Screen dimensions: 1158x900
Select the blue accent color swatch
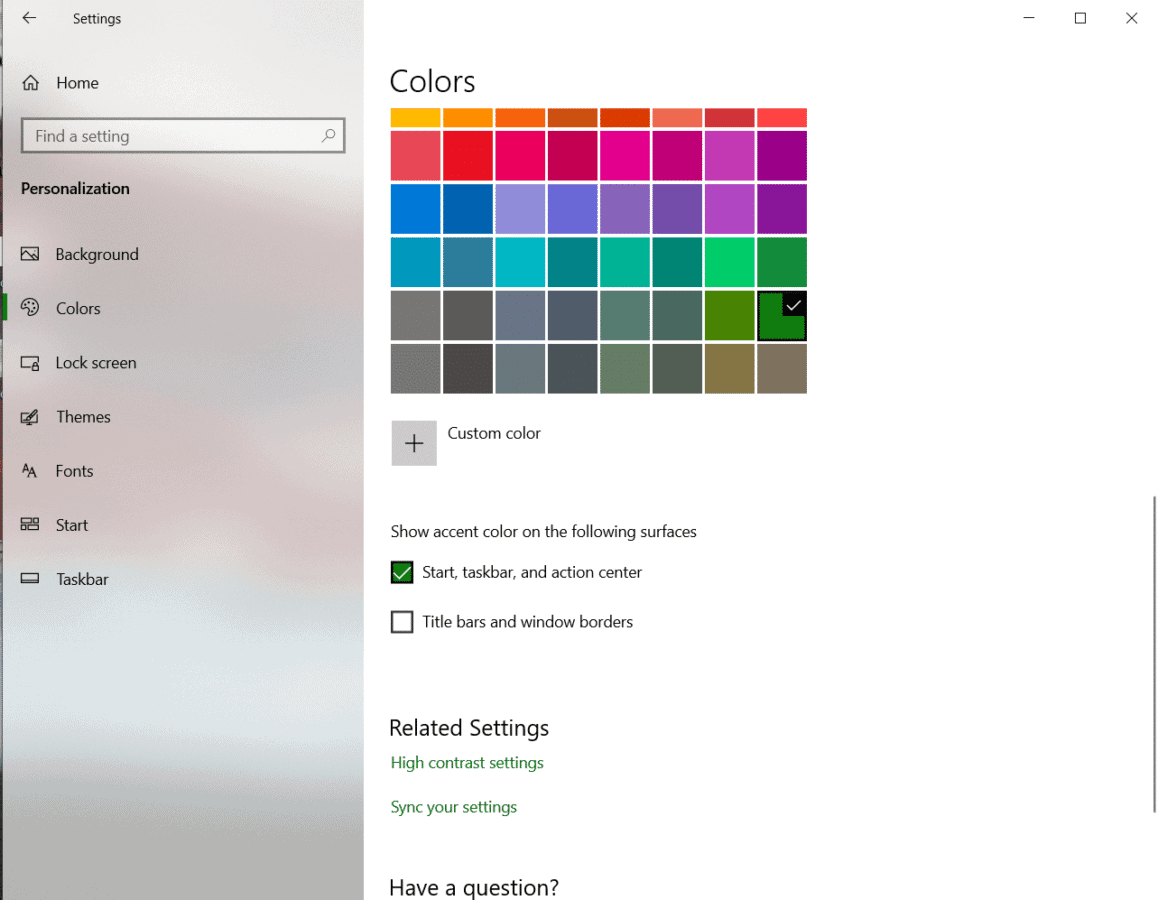(x=414, y=208)
